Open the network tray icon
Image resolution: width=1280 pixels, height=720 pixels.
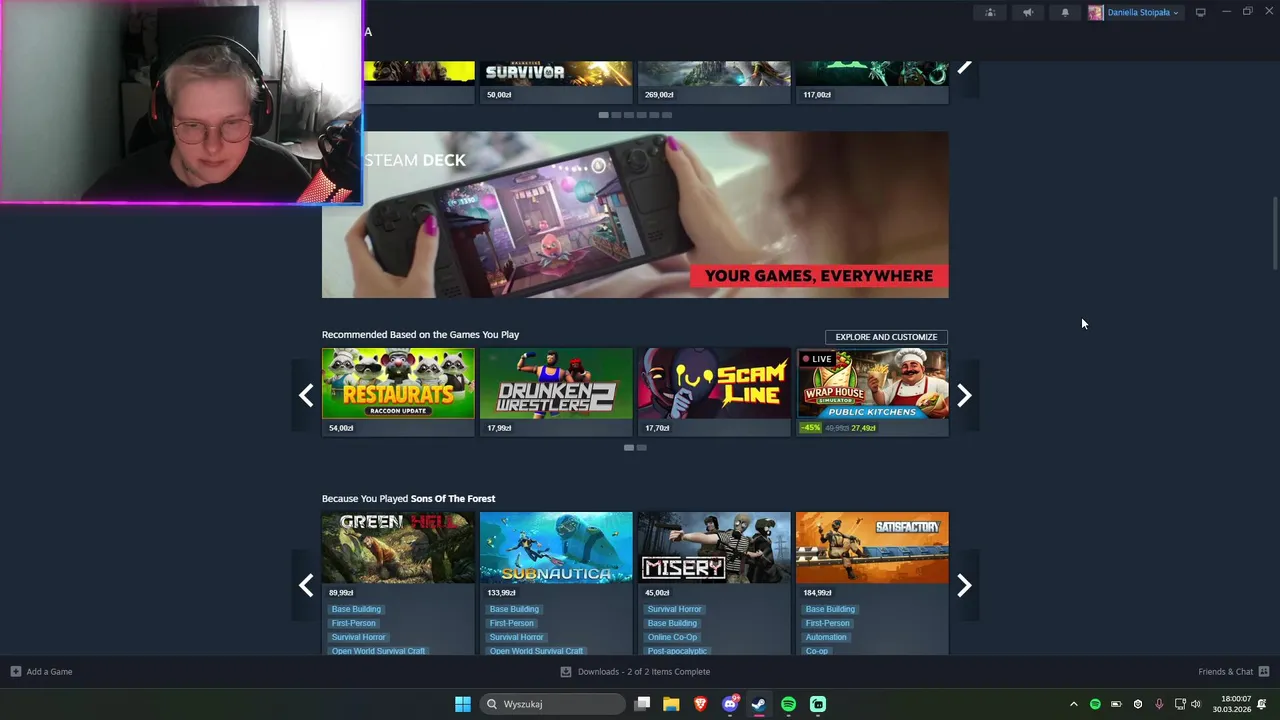[1180, 704]
